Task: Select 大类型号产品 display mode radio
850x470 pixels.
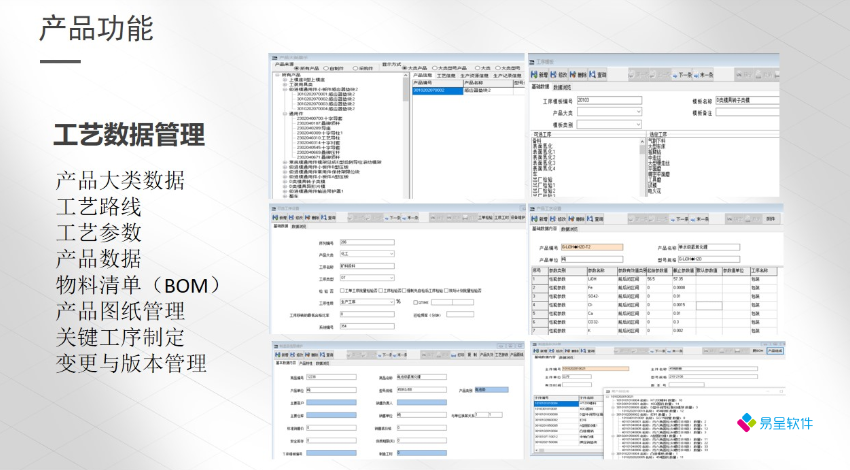Action: (435, 68)
